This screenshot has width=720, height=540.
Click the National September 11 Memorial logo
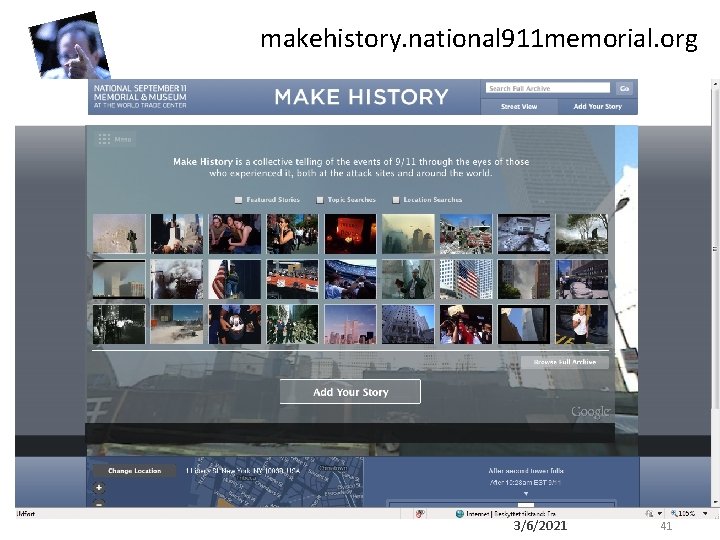(x=140, y=96)
